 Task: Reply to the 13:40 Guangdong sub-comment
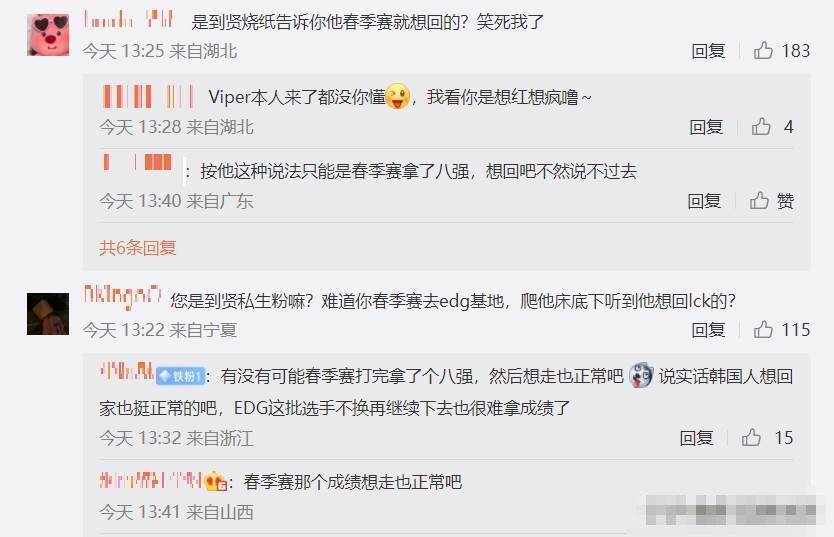[704, 200]
